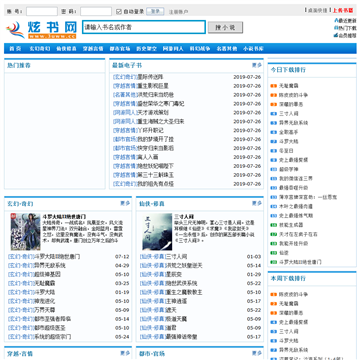Open 主神逍遥 in the 仙侠·修真 list
360x360 pixels.
tap(177, 301)
